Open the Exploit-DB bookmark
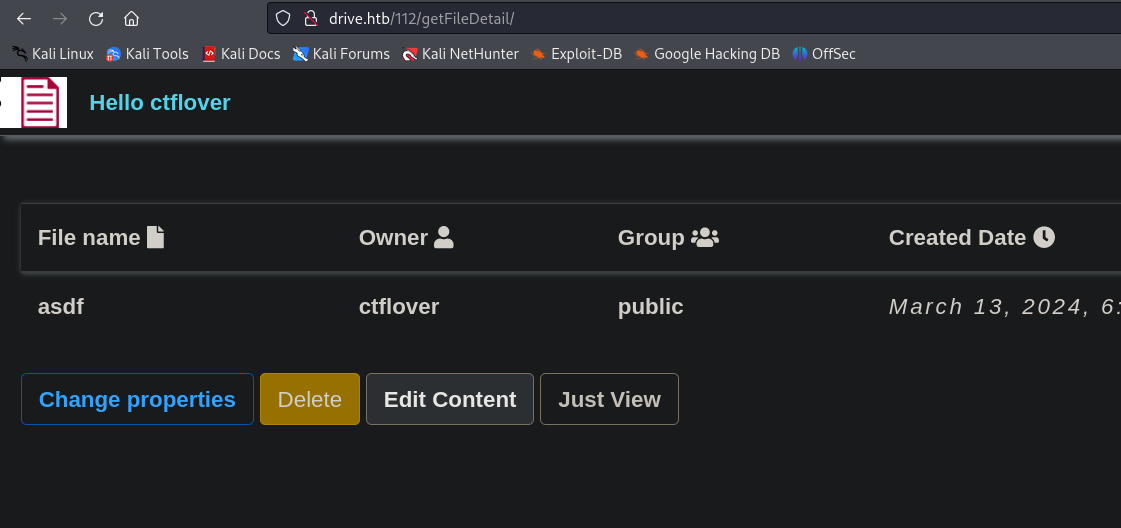 point(576,54)
